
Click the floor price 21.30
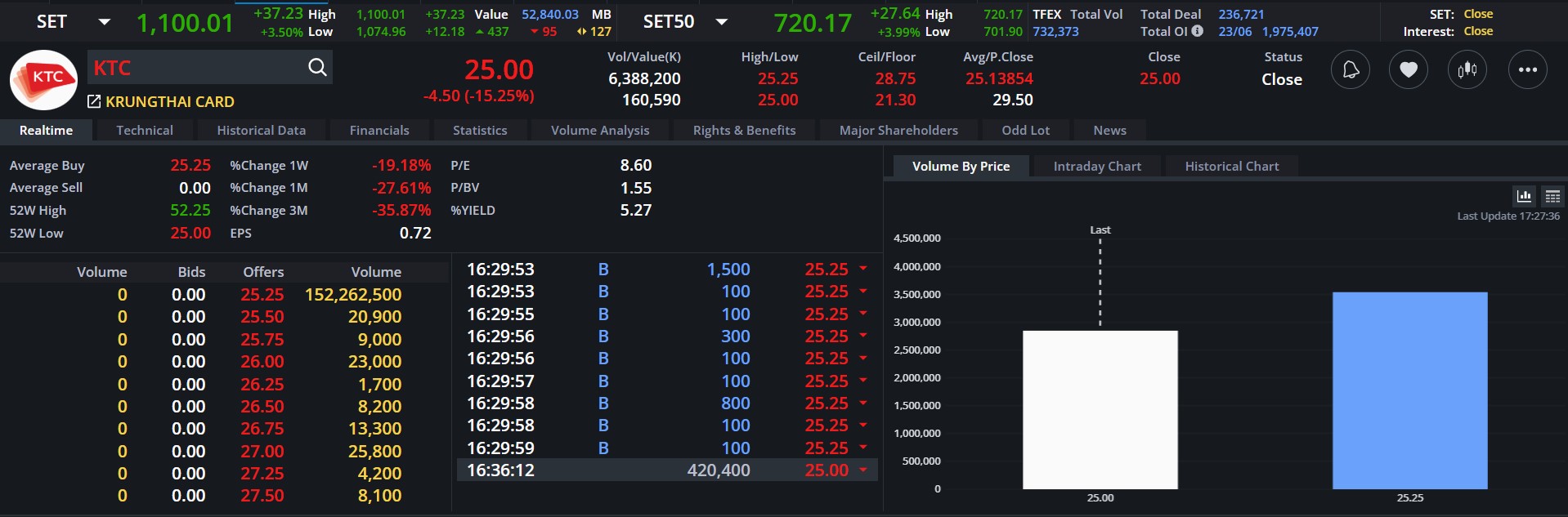pyautogui.click(x=895, y=100)
